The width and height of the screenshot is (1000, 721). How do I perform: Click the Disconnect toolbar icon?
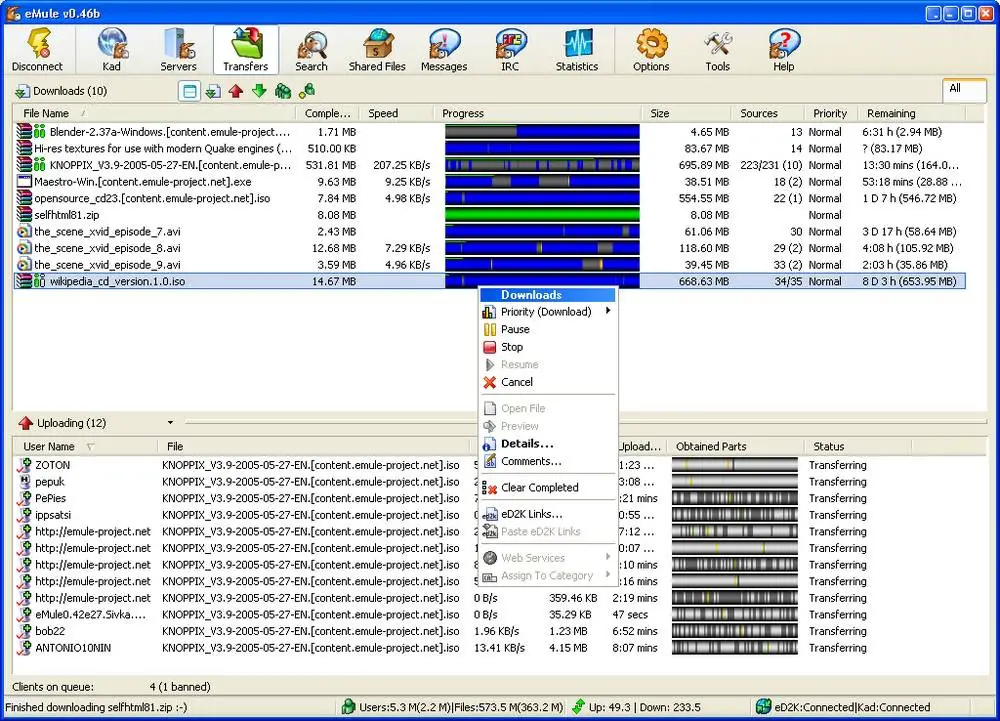pos(37,50)
